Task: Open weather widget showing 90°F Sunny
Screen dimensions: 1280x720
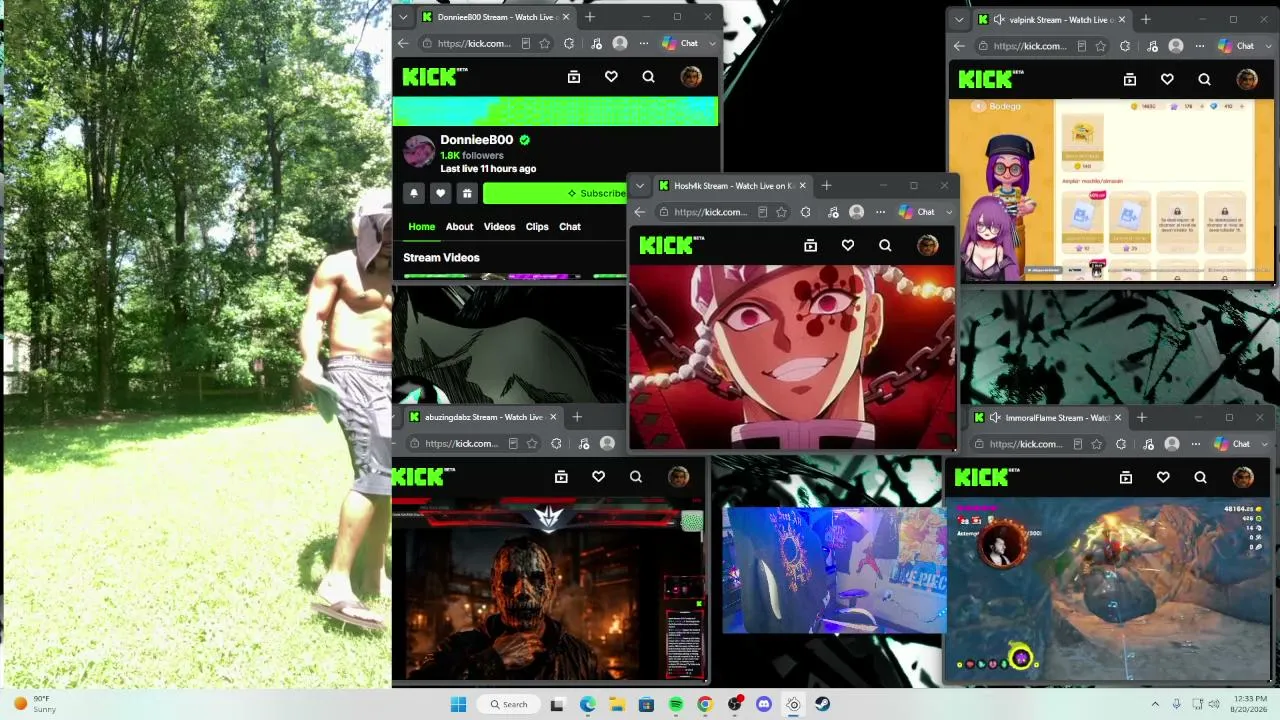Action: click(35, 704)
